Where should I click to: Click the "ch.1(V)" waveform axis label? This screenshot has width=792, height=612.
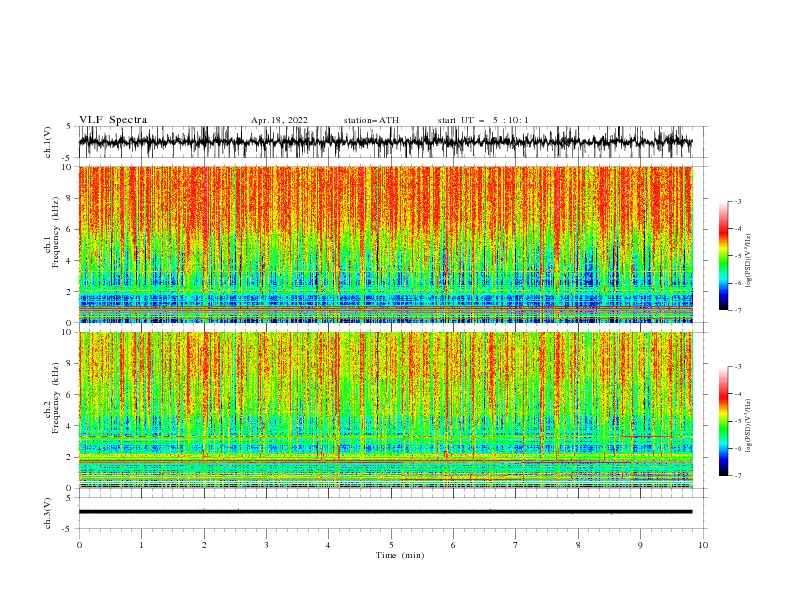coord(48,142)
